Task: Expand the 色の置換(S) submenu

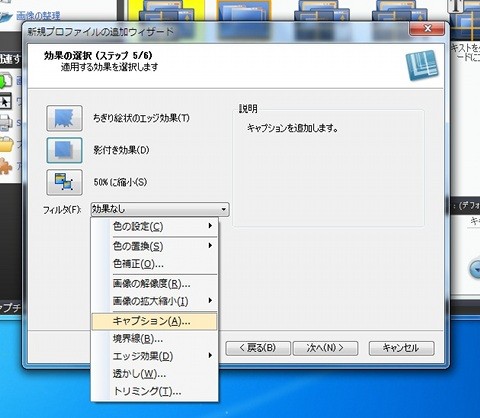Action: tap(155, 246)
